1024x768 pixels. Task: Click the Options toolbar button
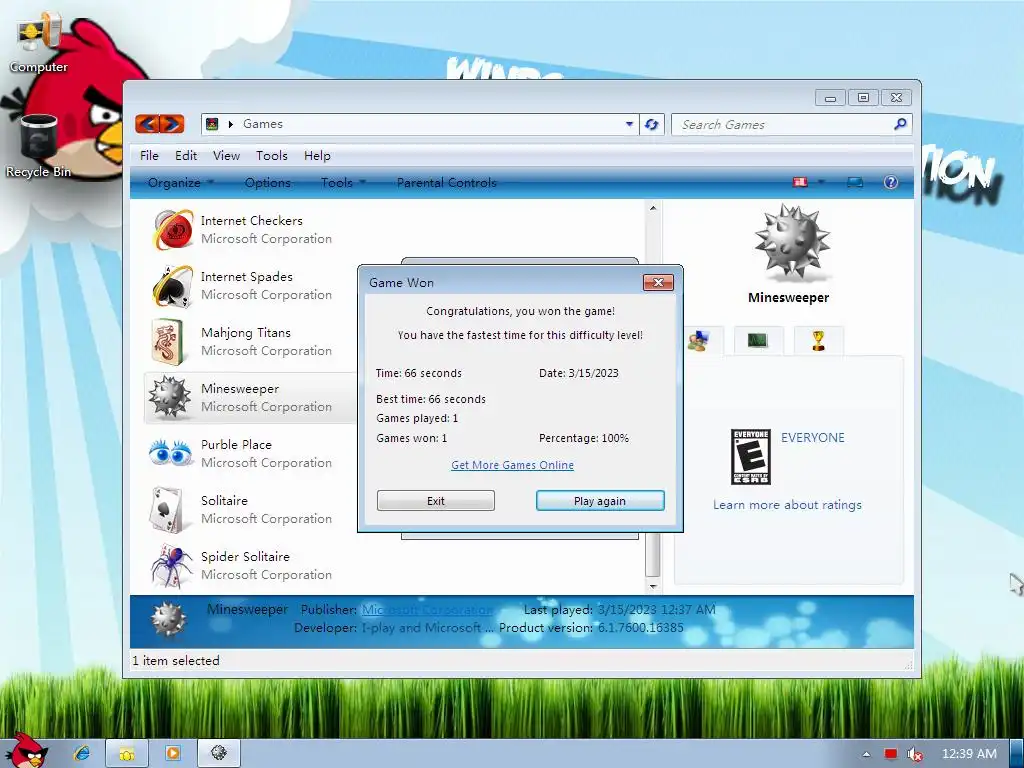tap(268, 182)
